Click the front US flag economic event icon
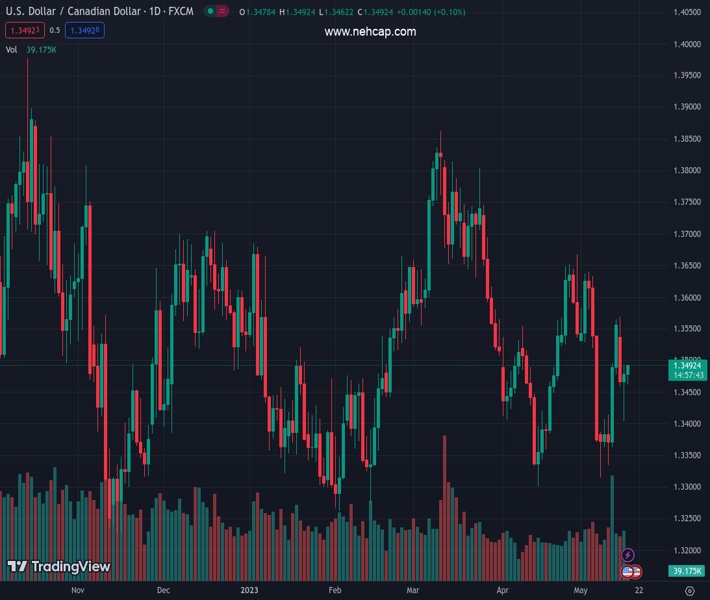This screenshot has height=600, width=710. point(627,571)
